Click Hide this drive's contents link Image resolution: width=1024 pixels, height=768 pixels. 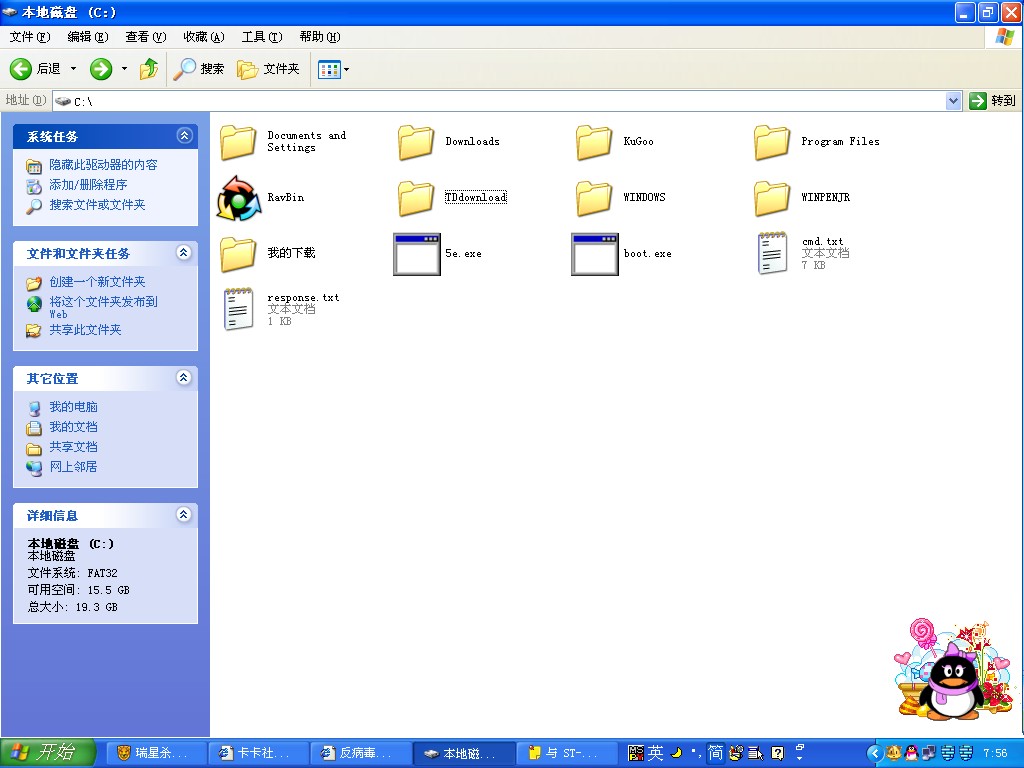point(103,165)
